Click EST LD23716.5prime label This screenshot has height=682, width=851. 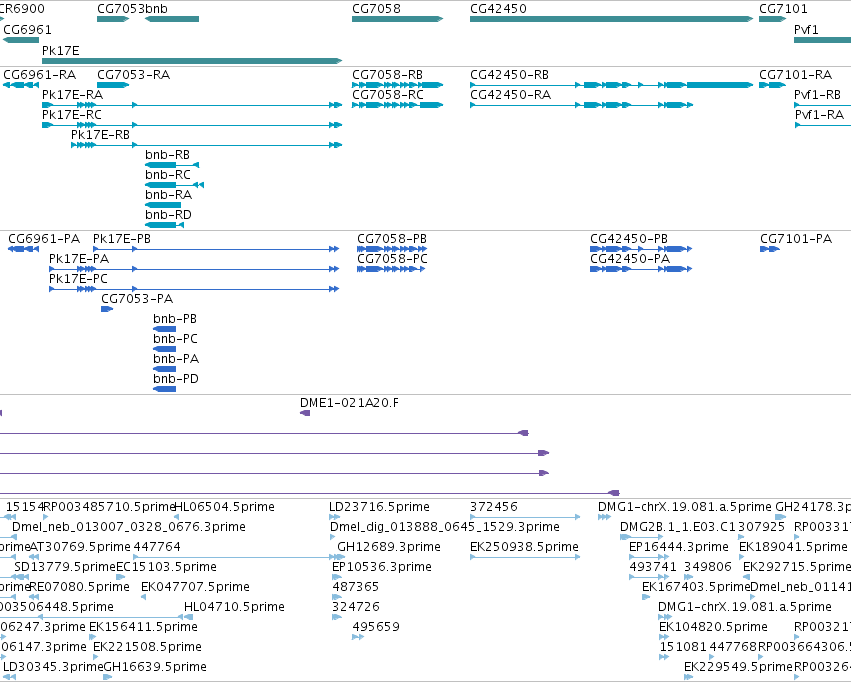[x=379, y=507]
